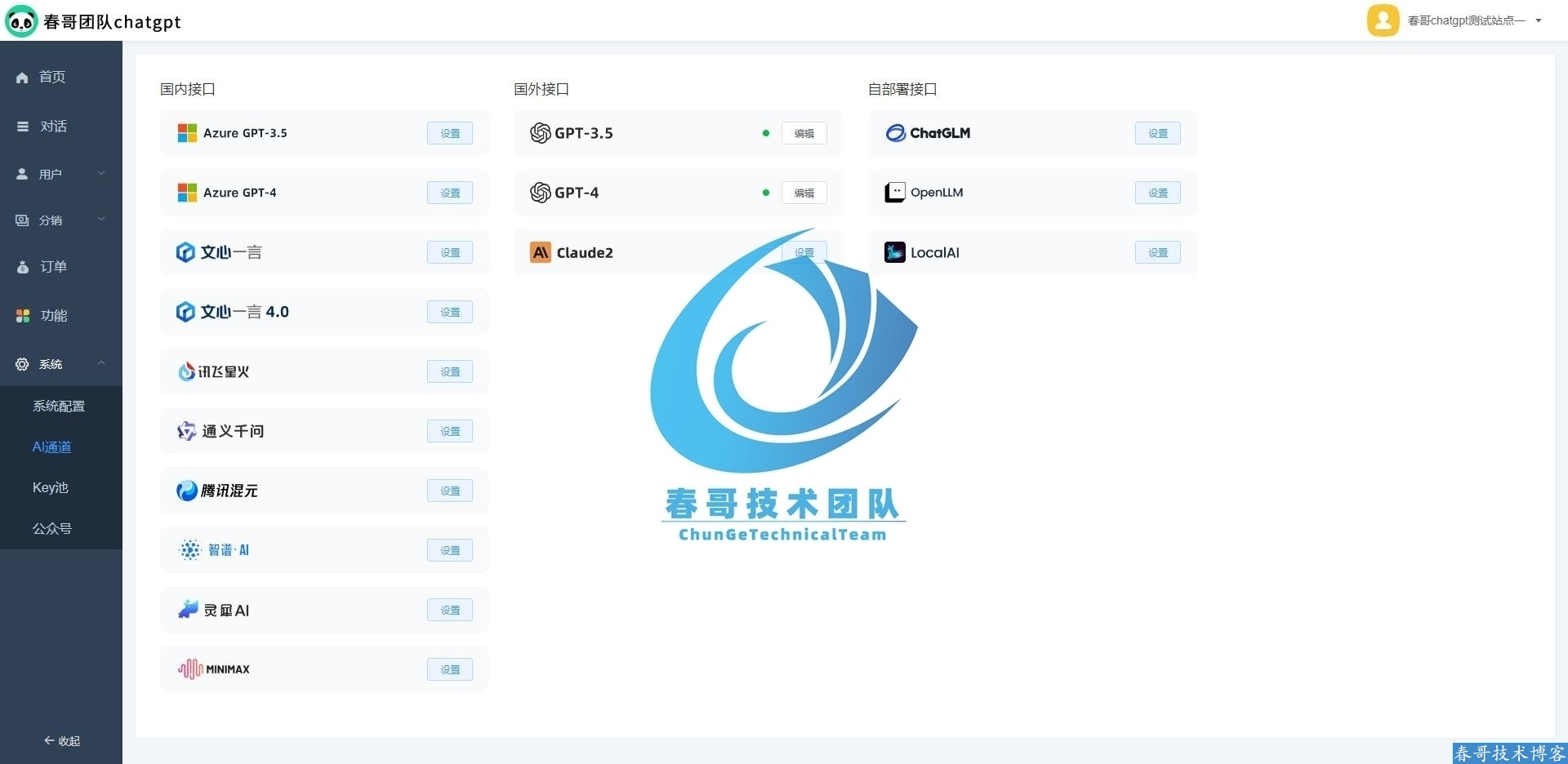Click the 国内接口 section heading
Viewport: 1568px width, 764px height.
pos(188,89)
